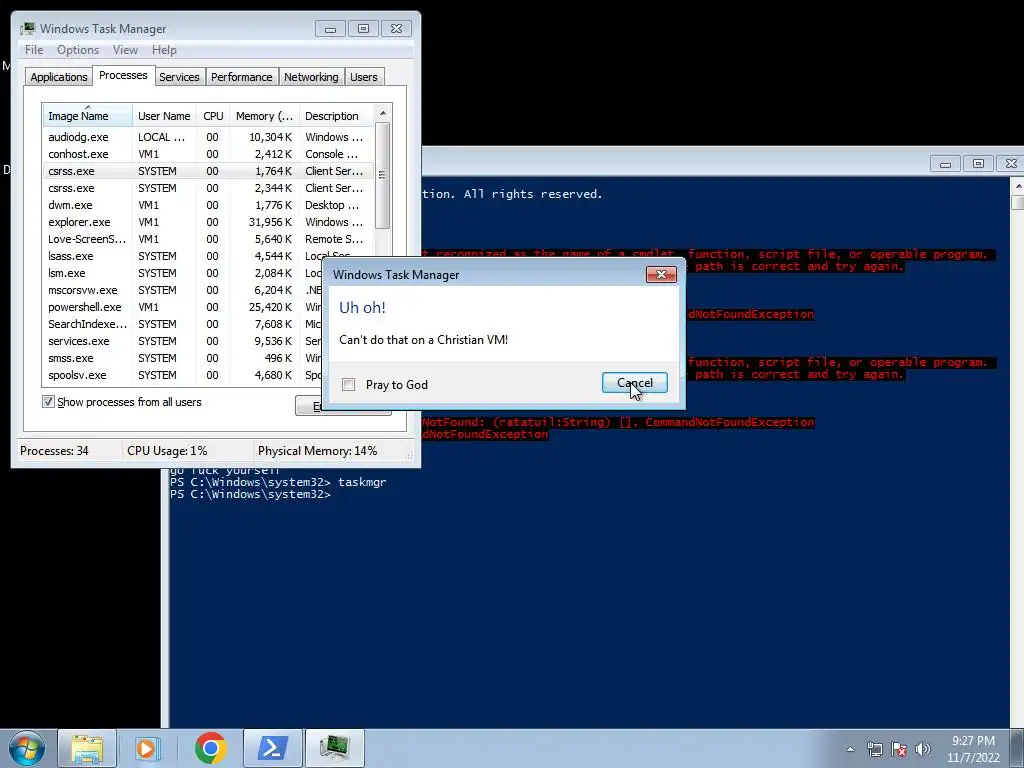Show hidden tray icons arrow
This screenshot has width=1024, height=768.
(x=850, y=749)
